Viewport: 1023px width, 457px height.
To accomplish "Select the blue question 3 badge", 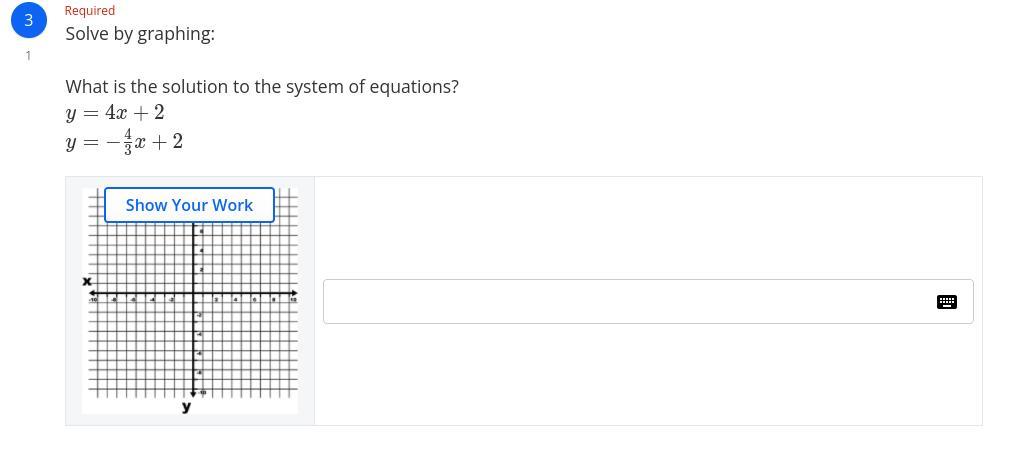I will [x=28, y=20].
